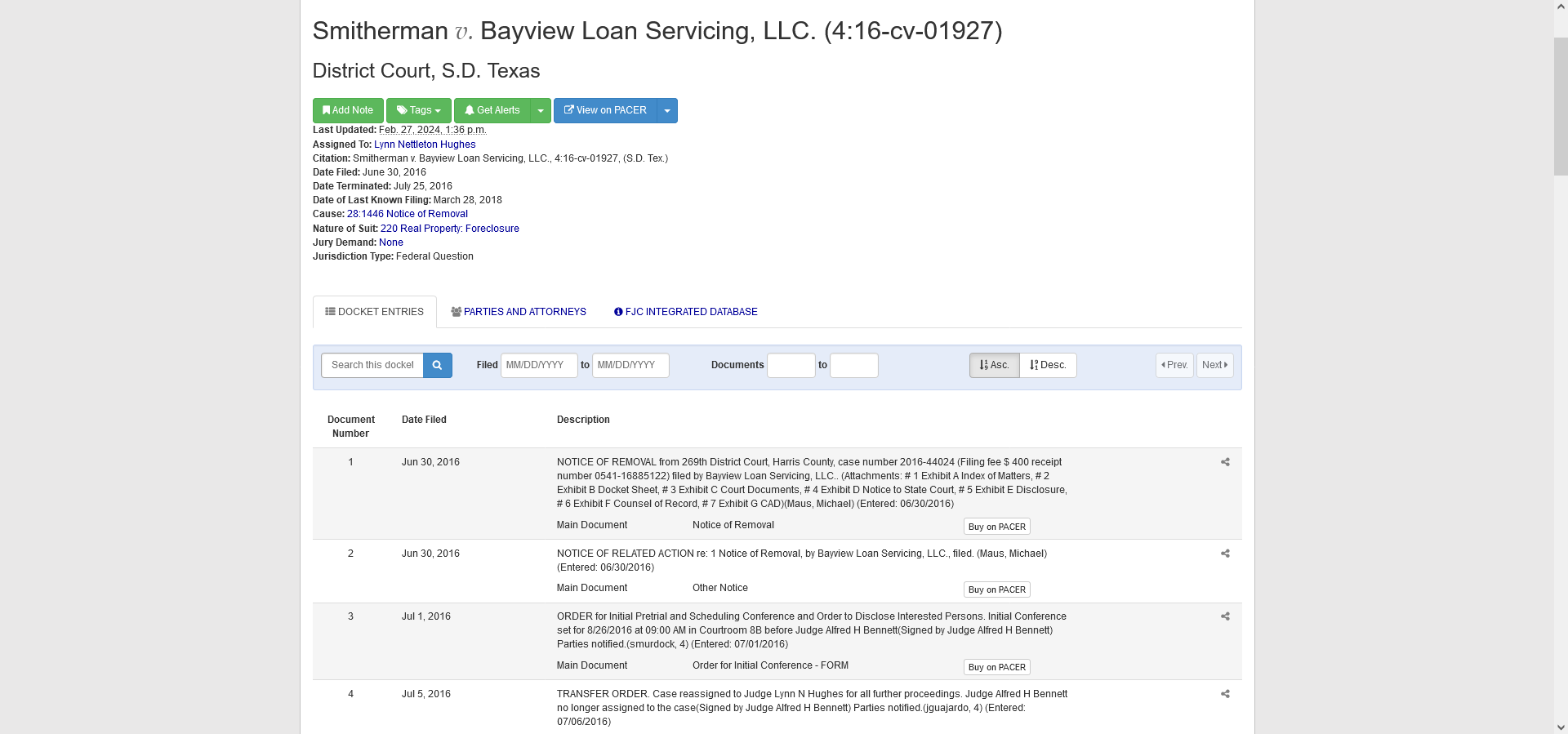Click View on PACER button
The height and width of the screenshot is (734, 1568).
tap(605, 110)
